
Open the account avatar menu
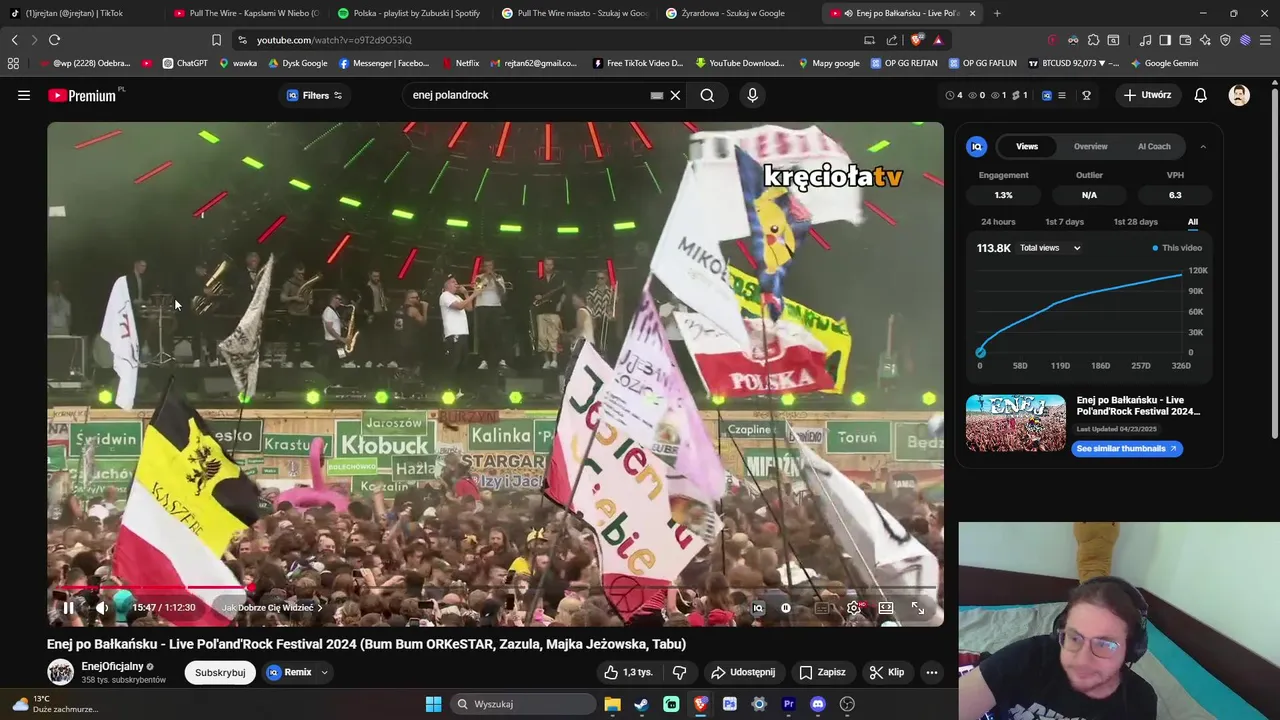1239,95
